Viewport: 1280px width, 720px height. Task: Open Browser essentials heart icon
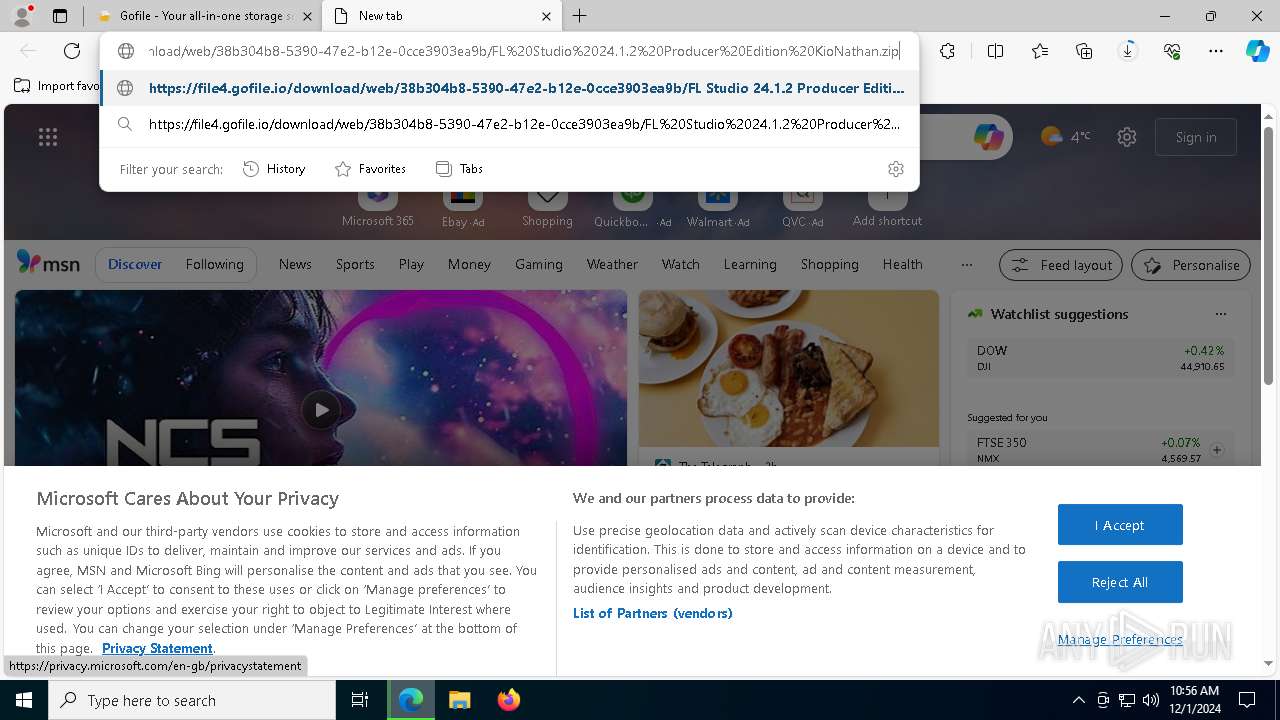pos(1172,51)
